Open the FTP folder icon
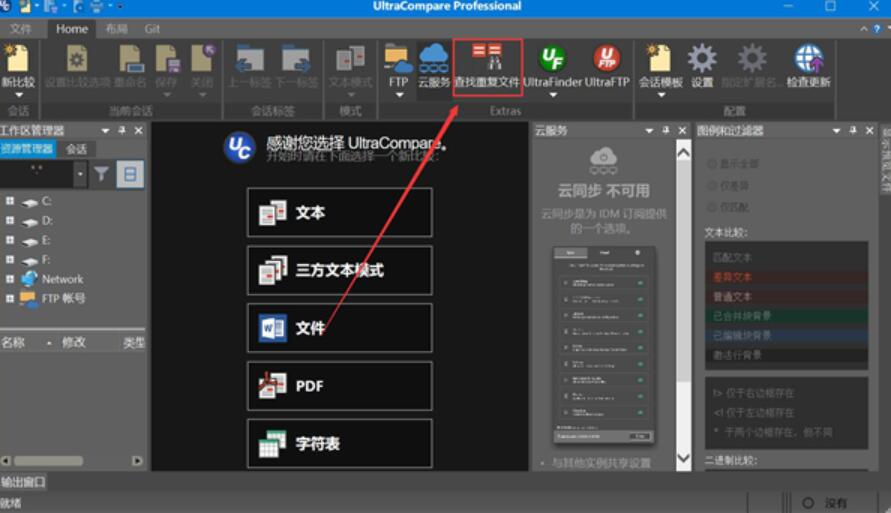Viewport: 891px width, 513px height. pos(398,58)
